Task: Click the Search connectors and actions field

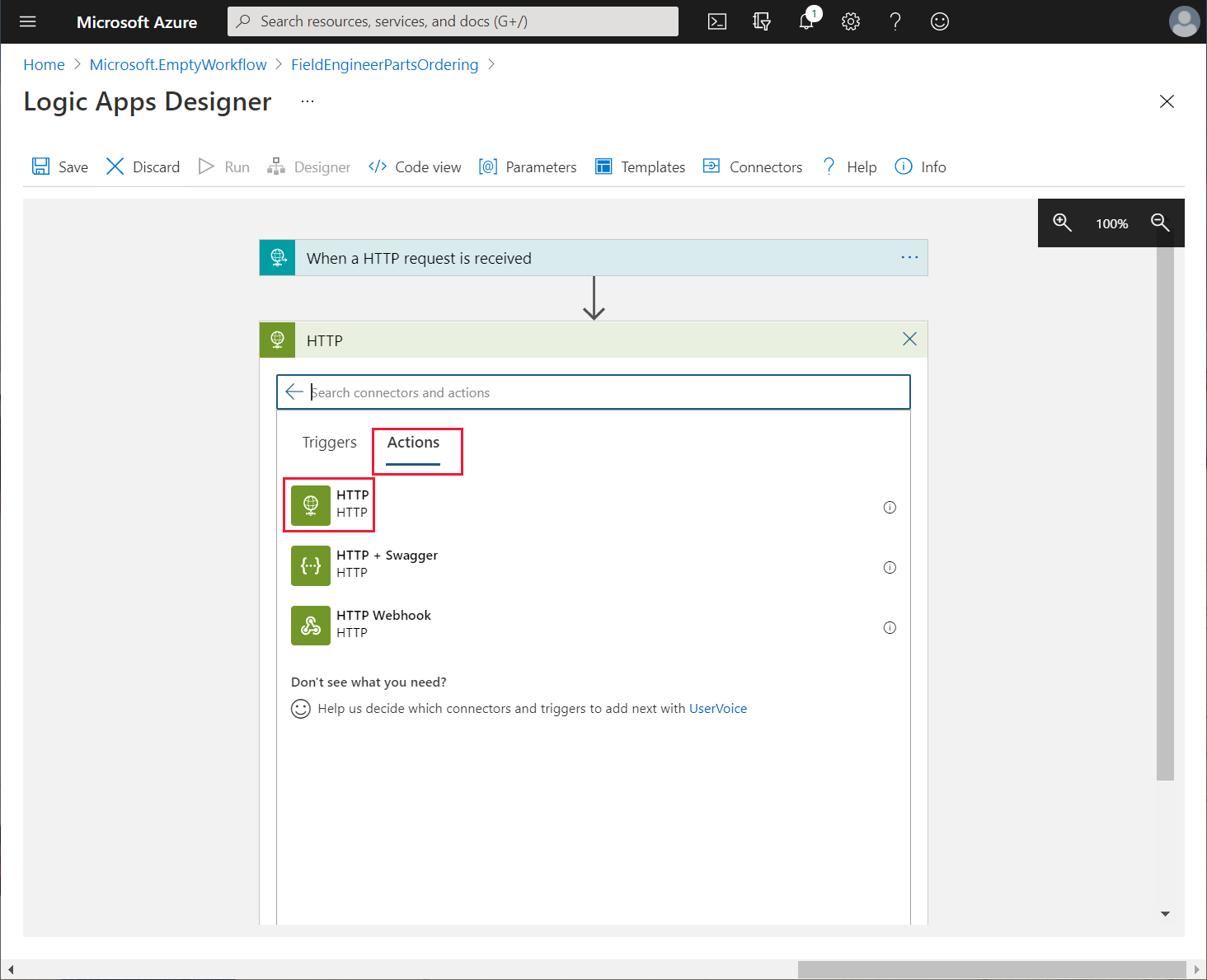Action: (x=594, y=392)
